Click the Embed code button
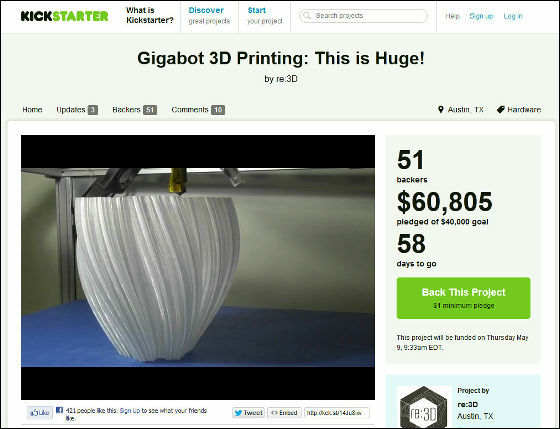 (x=284, y=413)
